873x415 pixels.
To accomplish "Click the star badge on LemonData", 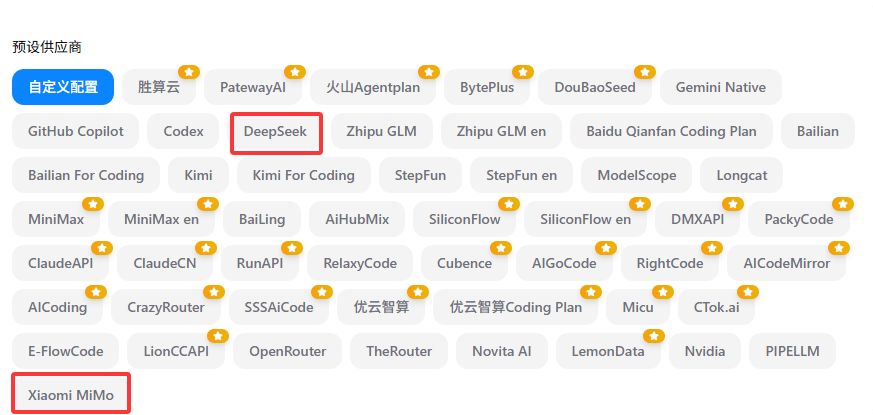I will (x=654, y=336).
